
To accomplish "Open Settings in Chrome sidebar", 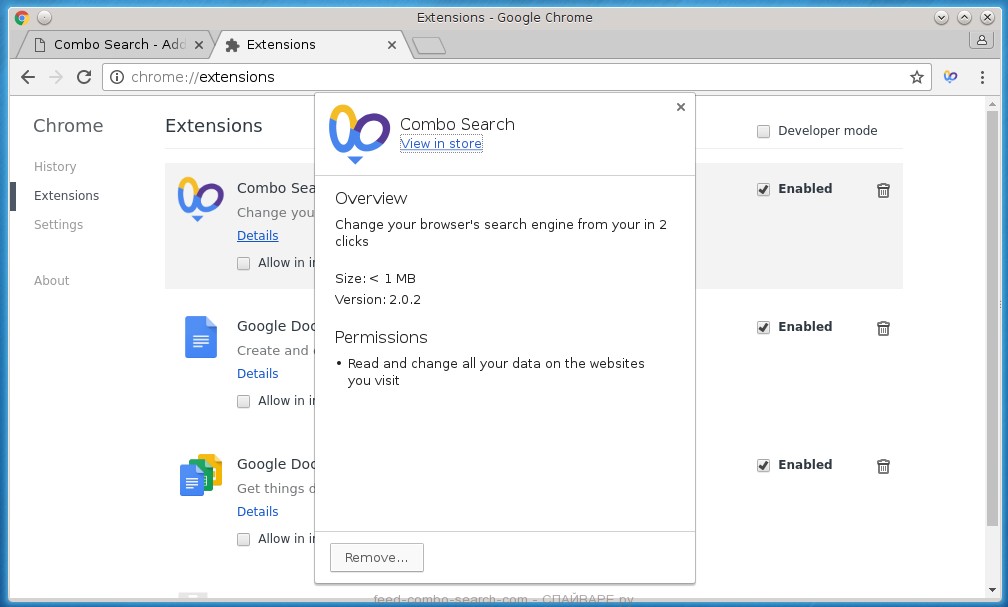I will click(58, 225).
